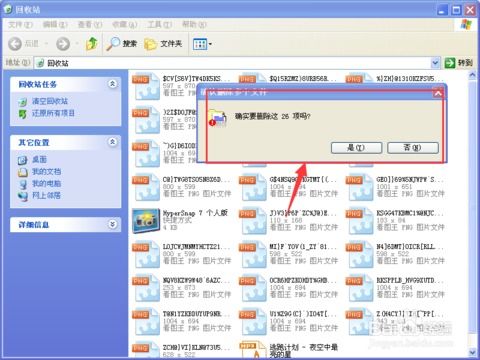Click the 转到 go button
Image resolution: width=480 pixels, height=360 pixels.
coord(459,63)
